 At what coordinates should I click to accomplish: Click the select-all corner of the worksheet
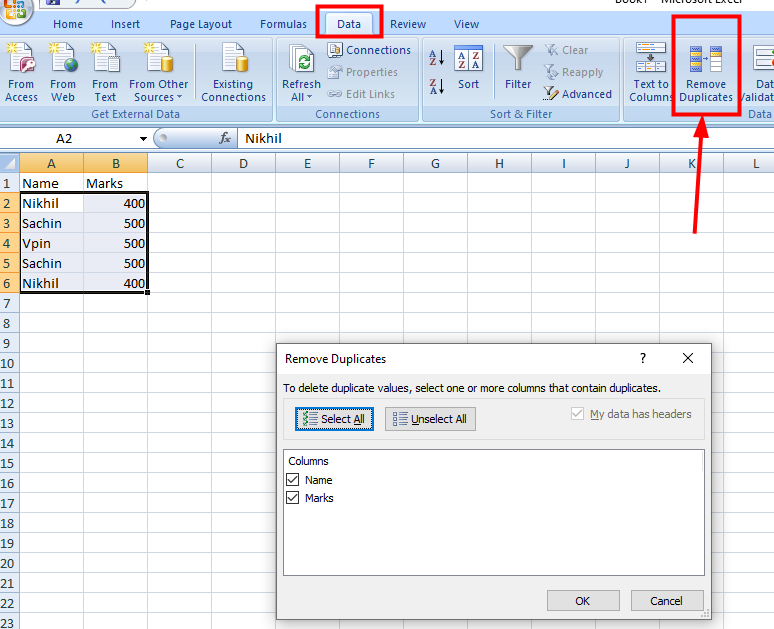tap(9, 163)
